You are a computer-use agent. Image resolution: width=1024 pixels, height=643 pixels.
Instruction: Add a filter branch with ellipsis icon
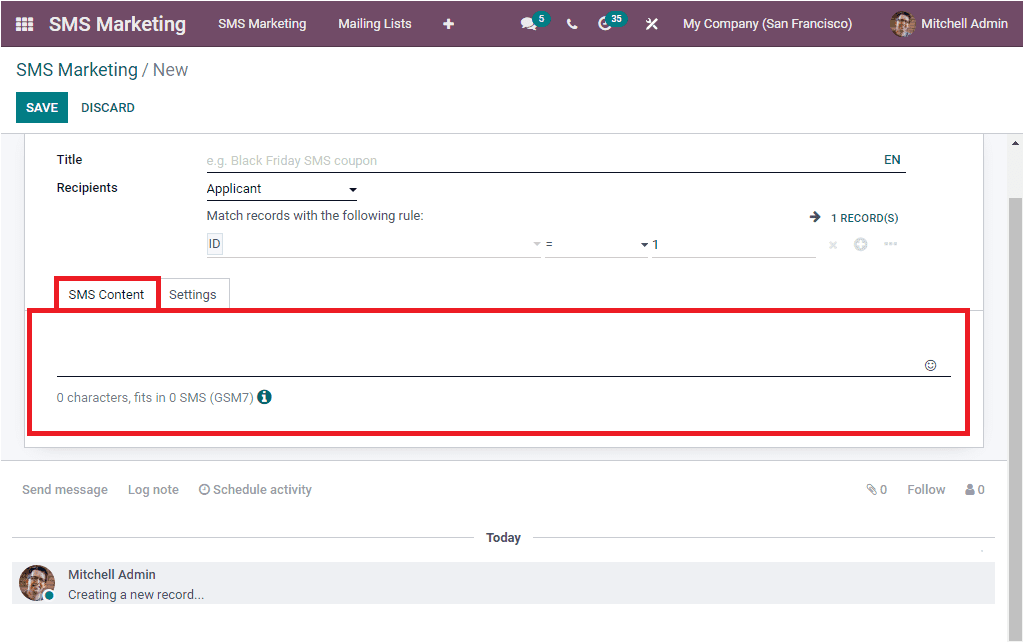[891, 244]
